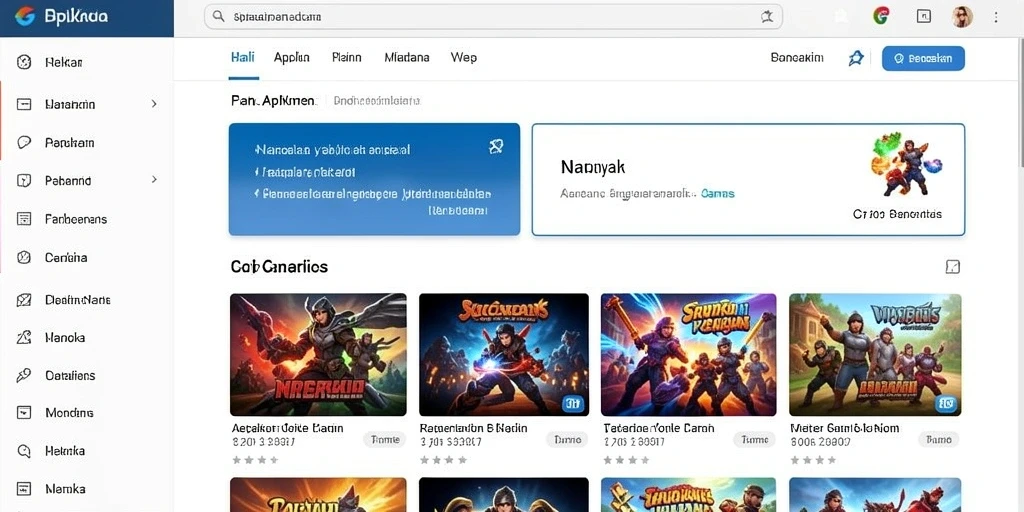This screenshot has width=1024, height=512.
Task: Click the blue badge on second game thumbnail
Action: click(572, 404)
